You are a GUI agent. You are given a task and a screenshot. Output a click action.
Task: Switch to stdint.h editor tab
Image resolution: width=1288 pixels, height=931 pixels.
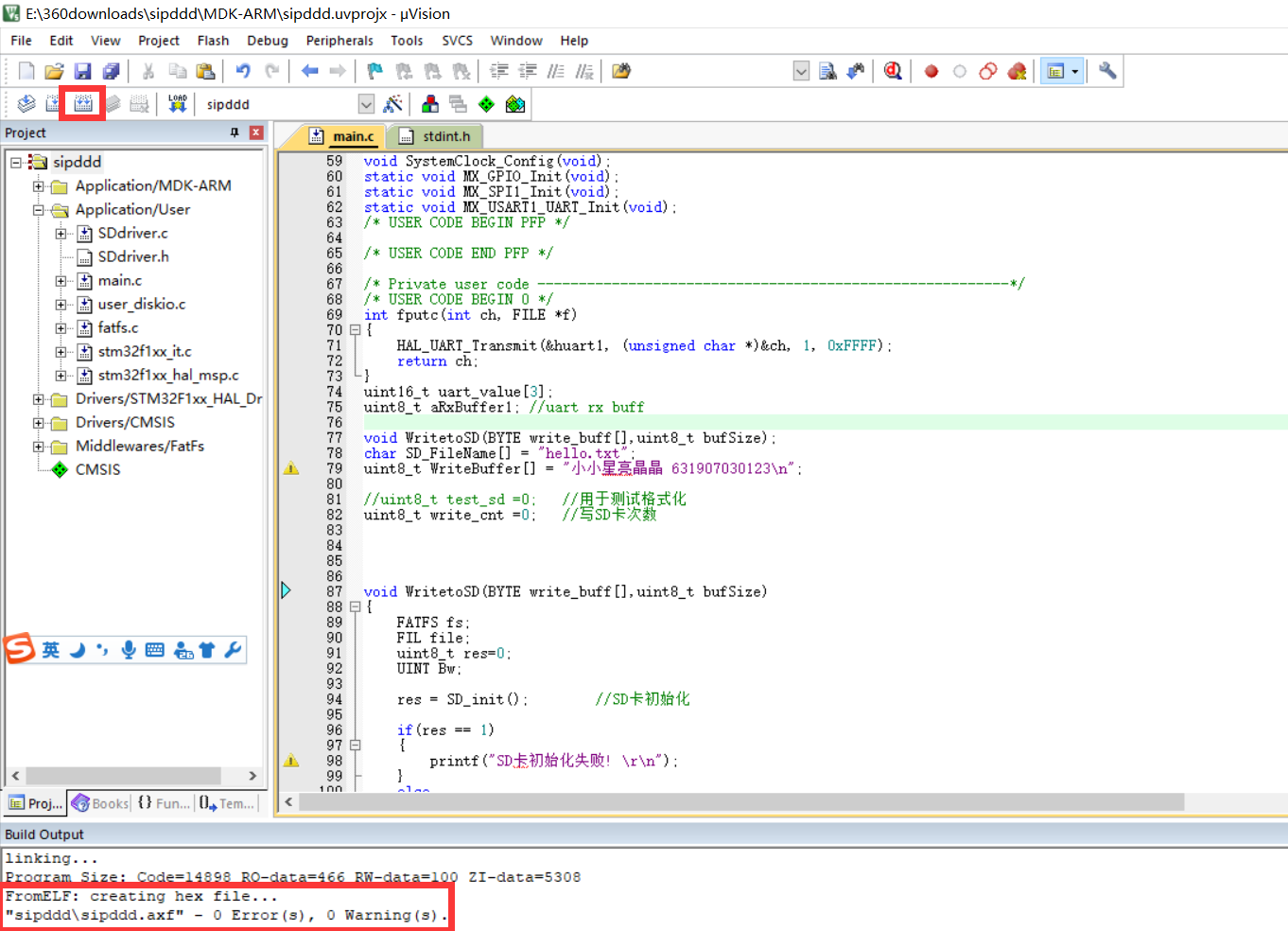click(x=435, y=136)
